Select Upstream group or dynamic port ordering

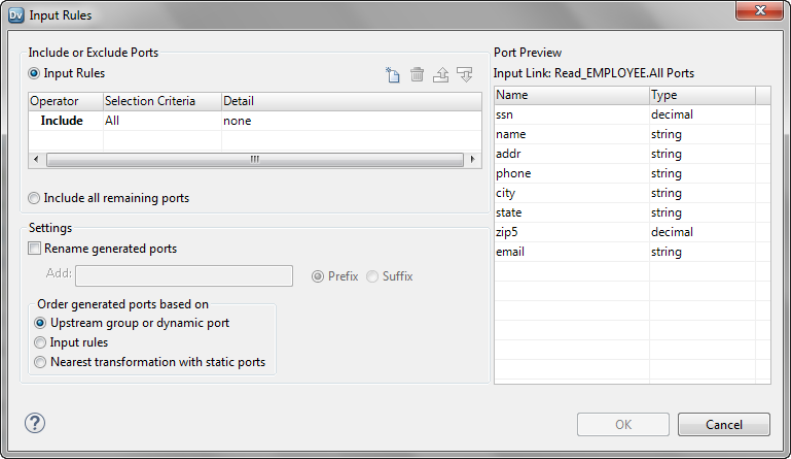[x=41, y=323]
